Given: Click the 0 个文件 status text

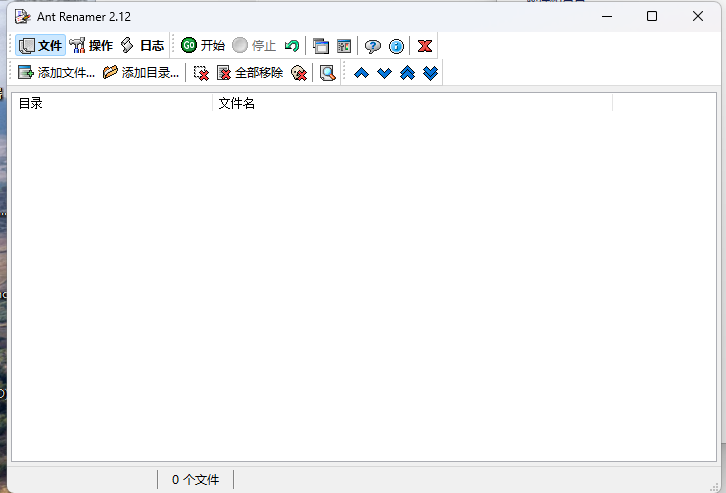Looking at the screenshot, I should [x=195, y=480].
